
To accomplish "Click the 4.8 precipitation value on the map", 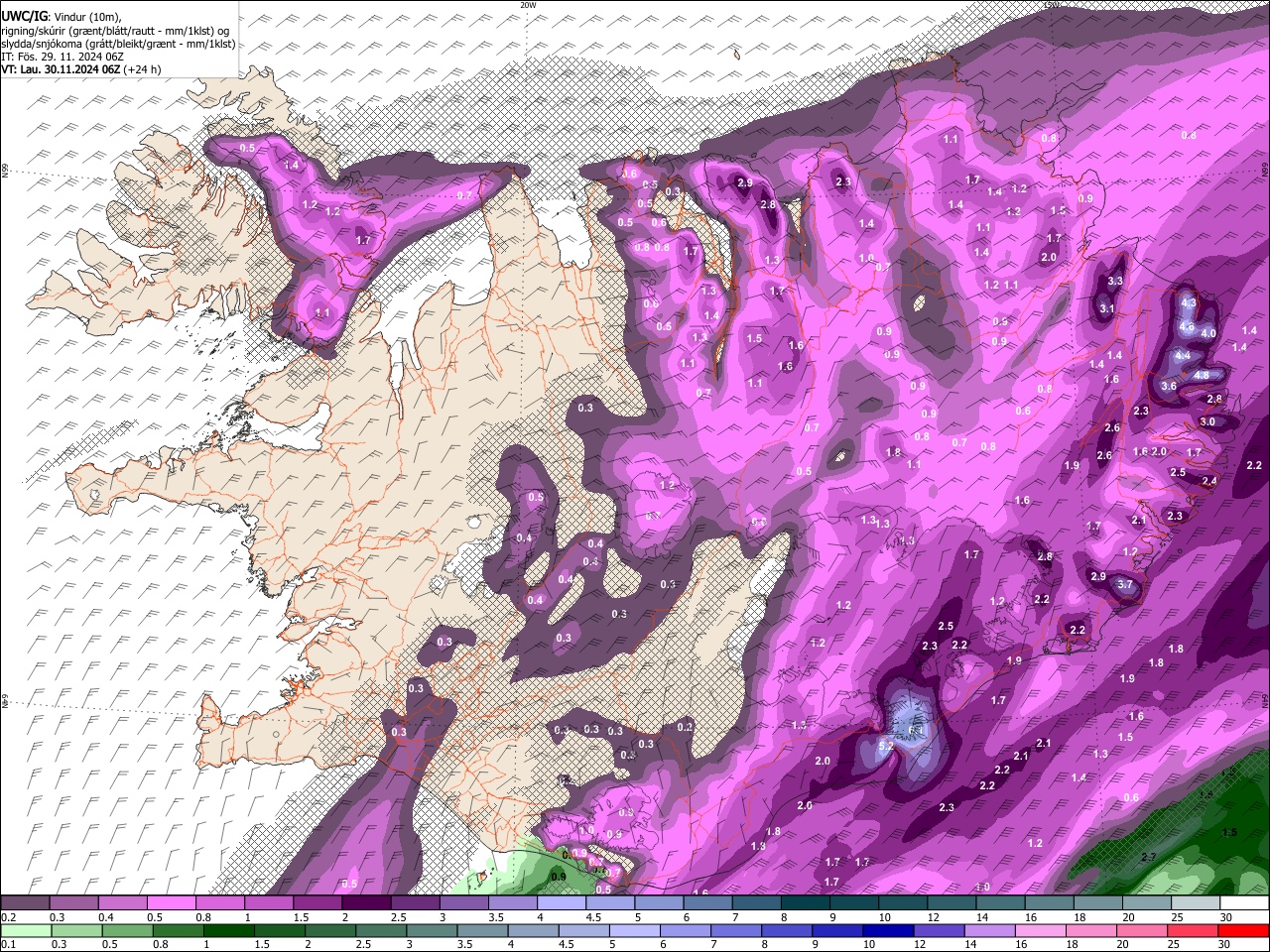I will coord(1201,375).
